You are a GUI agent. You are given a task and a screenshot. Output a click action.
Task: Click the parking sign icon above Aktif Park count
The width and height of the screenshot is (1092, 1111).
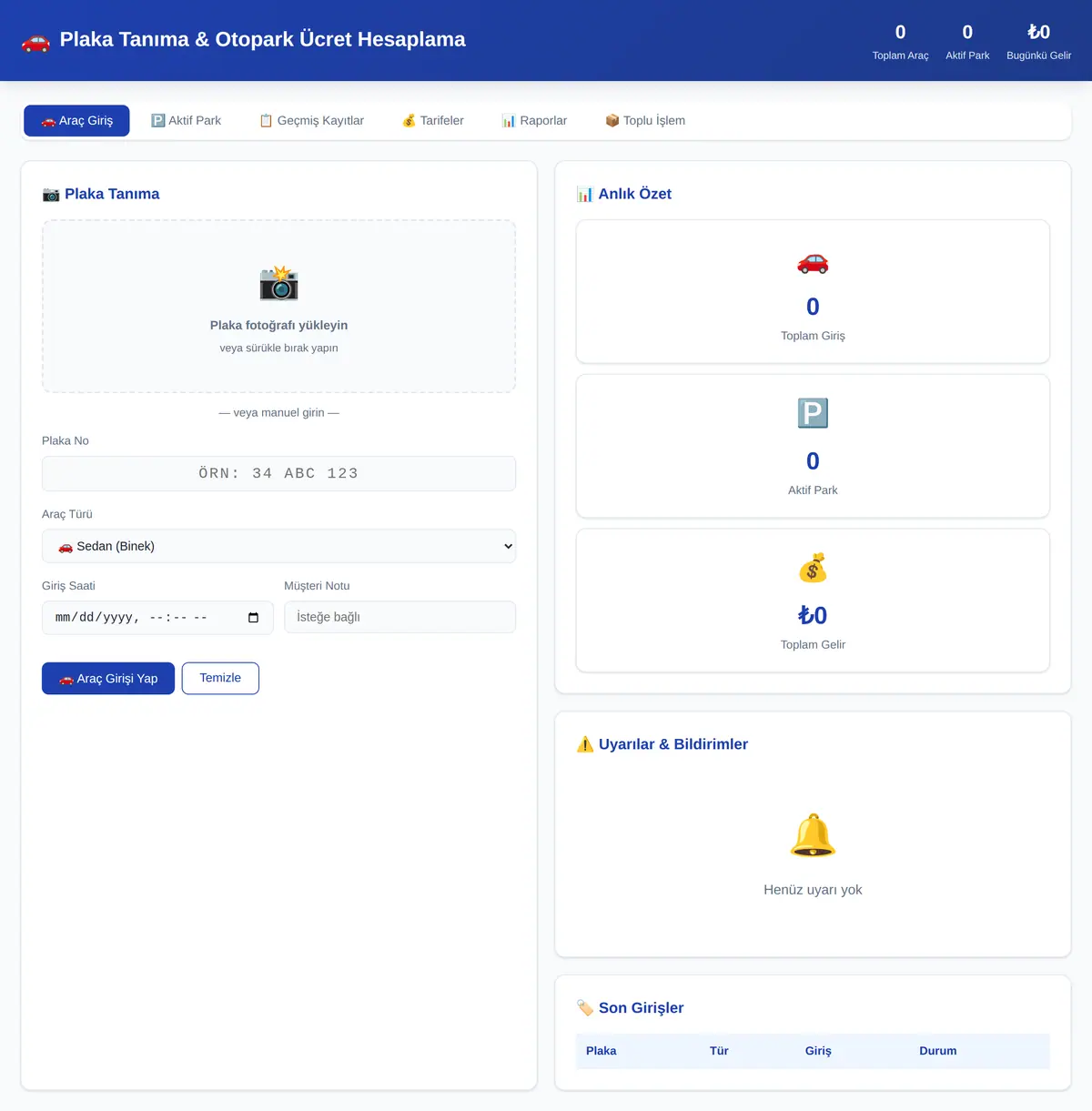[x=813, y=413]
